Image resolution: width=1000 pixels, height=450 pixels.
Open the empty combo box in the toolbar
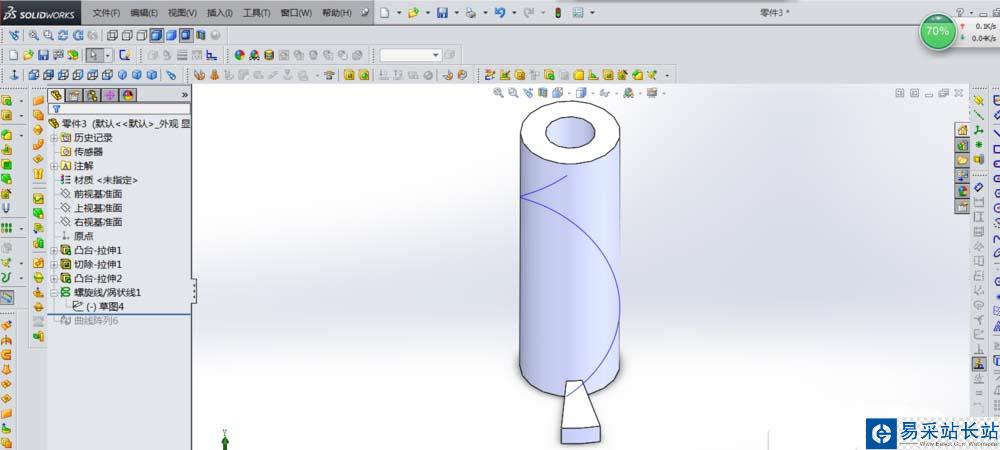pyautogui.click(x=411, y=55)
